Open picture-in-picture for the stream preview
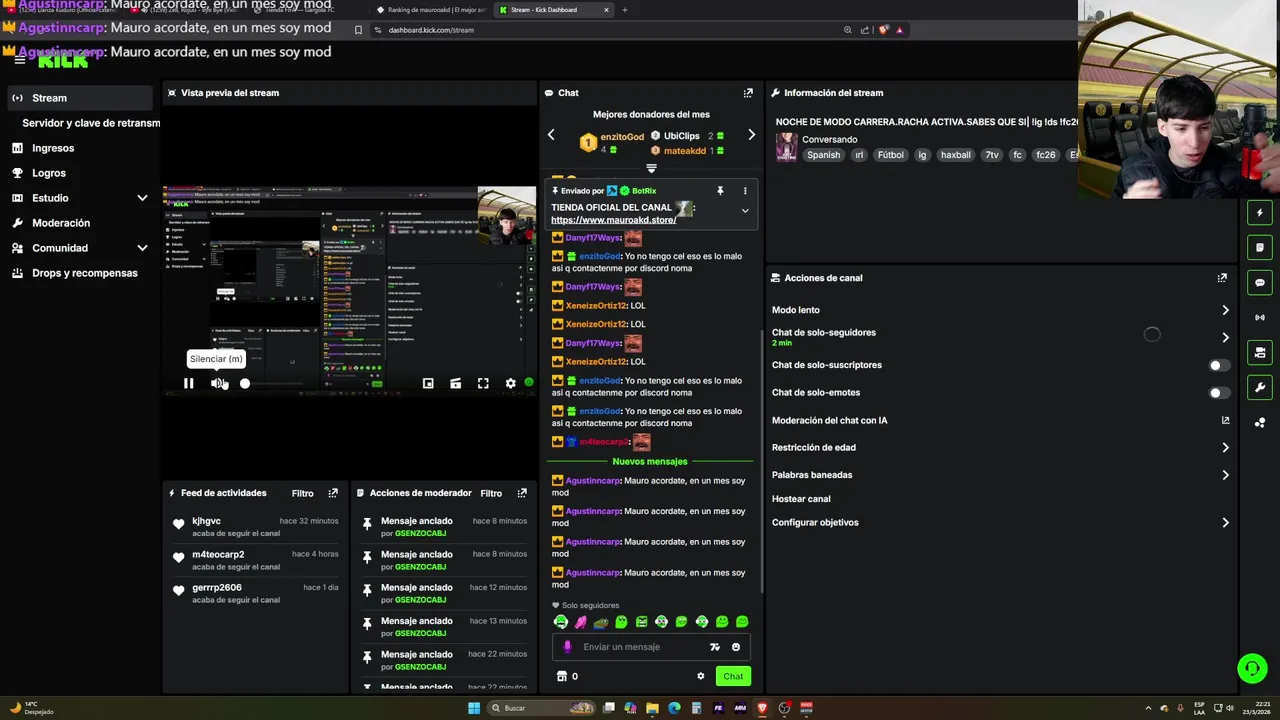1280x720 pixels. [x=428, y=383]
